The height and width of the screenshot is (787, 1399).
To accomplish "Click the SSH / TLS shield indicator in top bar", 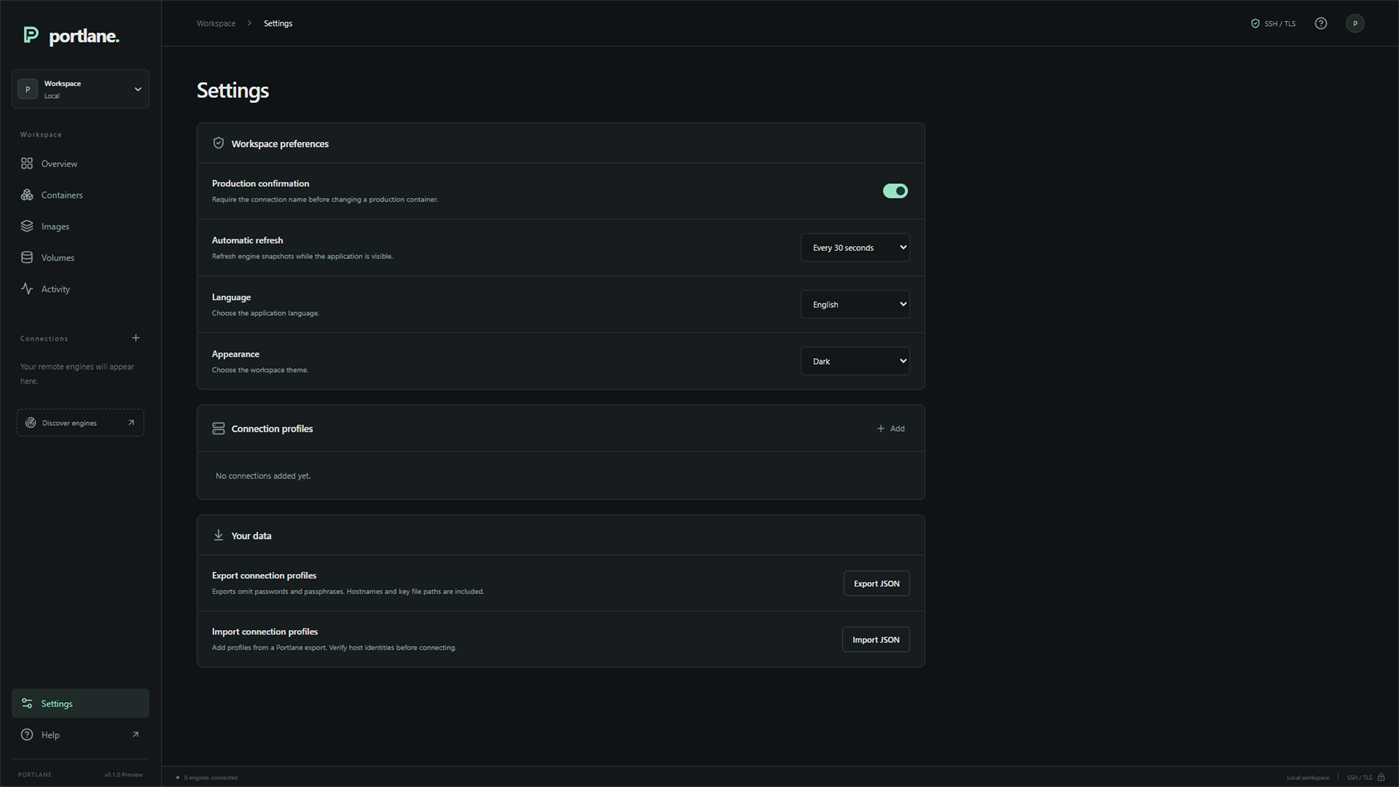I will [1273, 23].
